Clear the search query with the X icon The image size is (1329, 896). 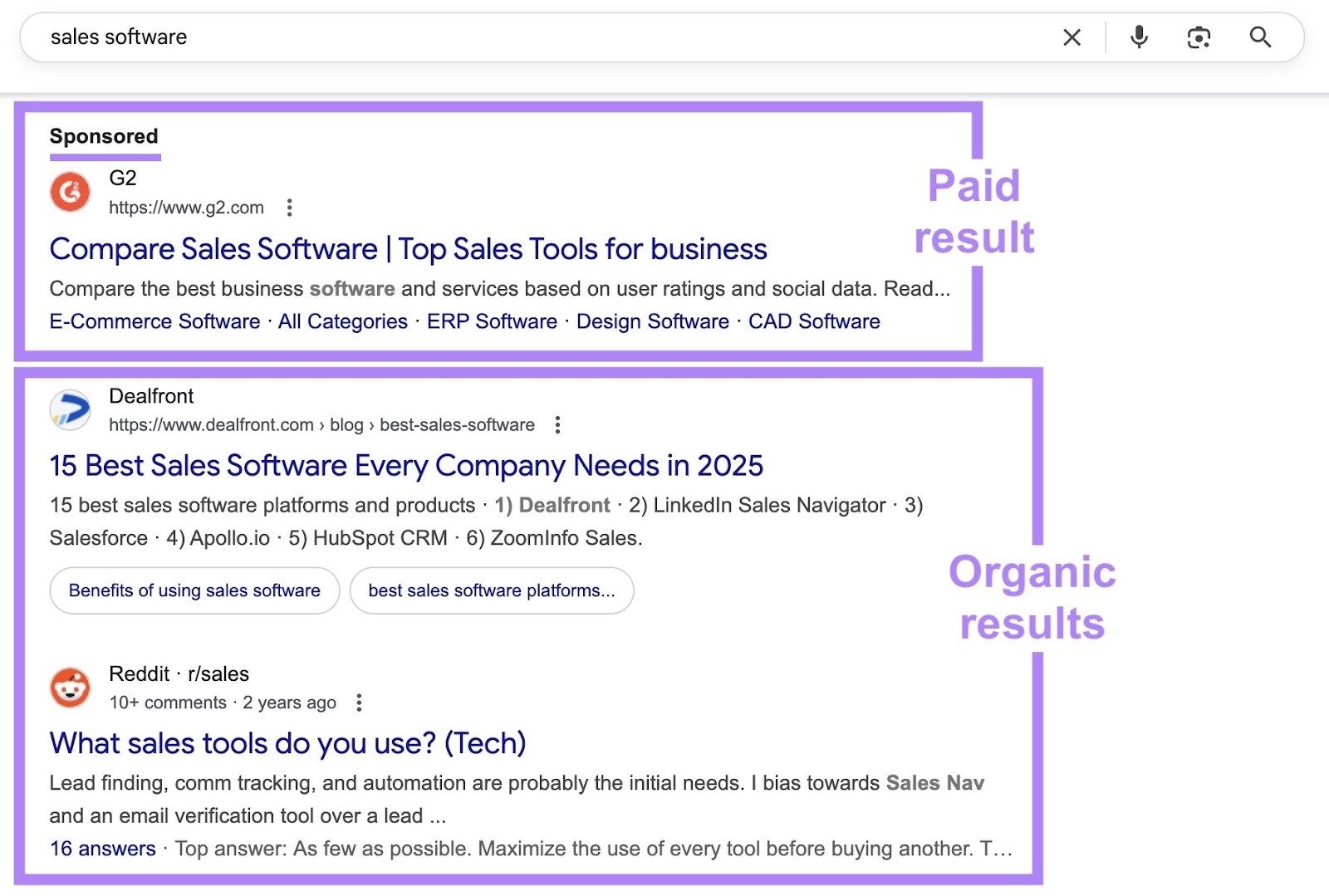[1072, 37]
